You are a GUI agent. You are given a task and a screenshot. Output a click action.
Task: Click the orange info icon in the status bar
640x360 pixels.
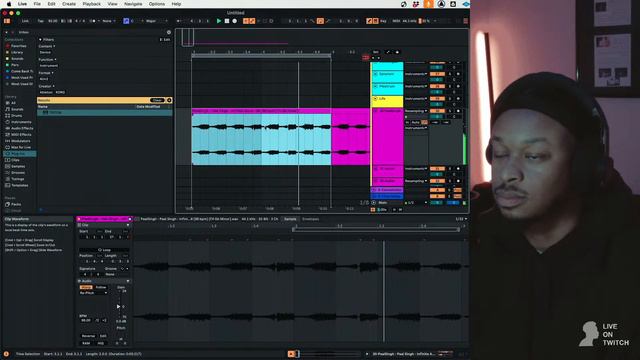[x=6, y=354]
